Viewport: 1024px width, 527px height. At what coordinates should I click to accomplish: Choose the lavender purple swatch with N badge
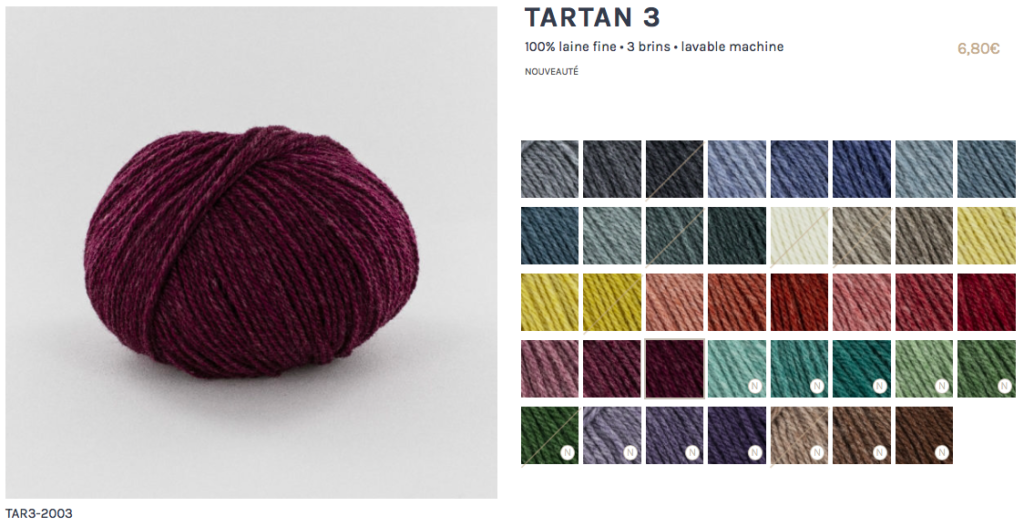(612, 435)
